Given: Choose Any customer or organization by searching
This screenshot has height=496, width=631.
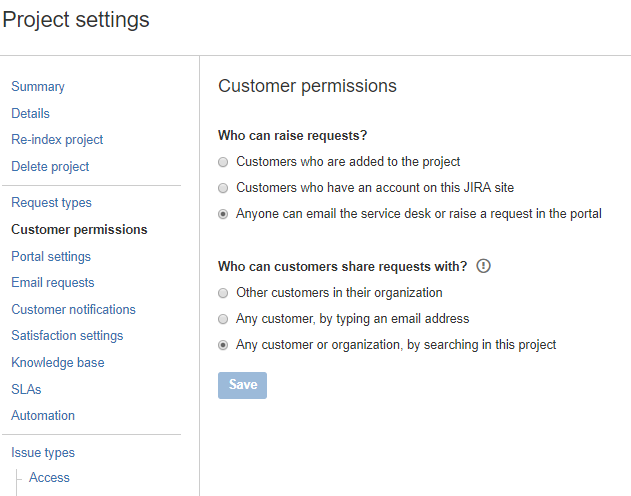Looking at the screenshot, I should point(224,345).
